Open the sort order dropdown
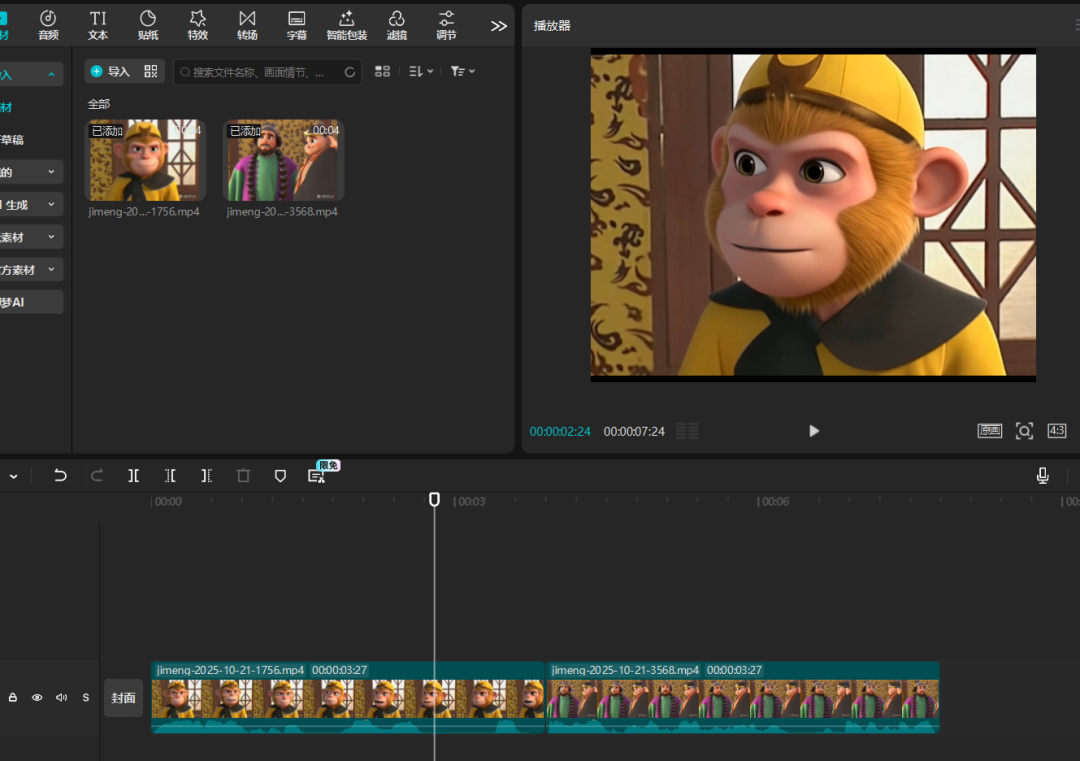This screenshot has width=1080, height=761. [421, 71]
